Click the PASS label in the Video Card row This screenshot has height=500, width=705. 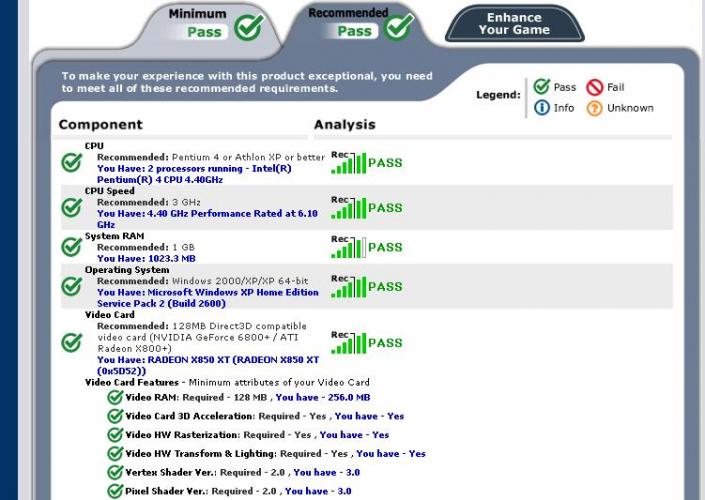385,343
